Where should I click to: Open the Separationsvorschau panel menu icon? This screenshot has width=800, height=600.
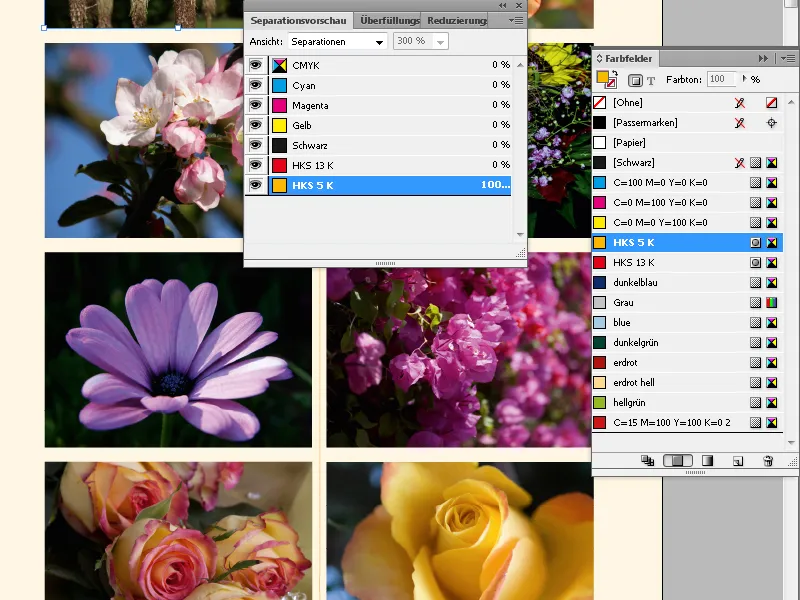[517, 20]
